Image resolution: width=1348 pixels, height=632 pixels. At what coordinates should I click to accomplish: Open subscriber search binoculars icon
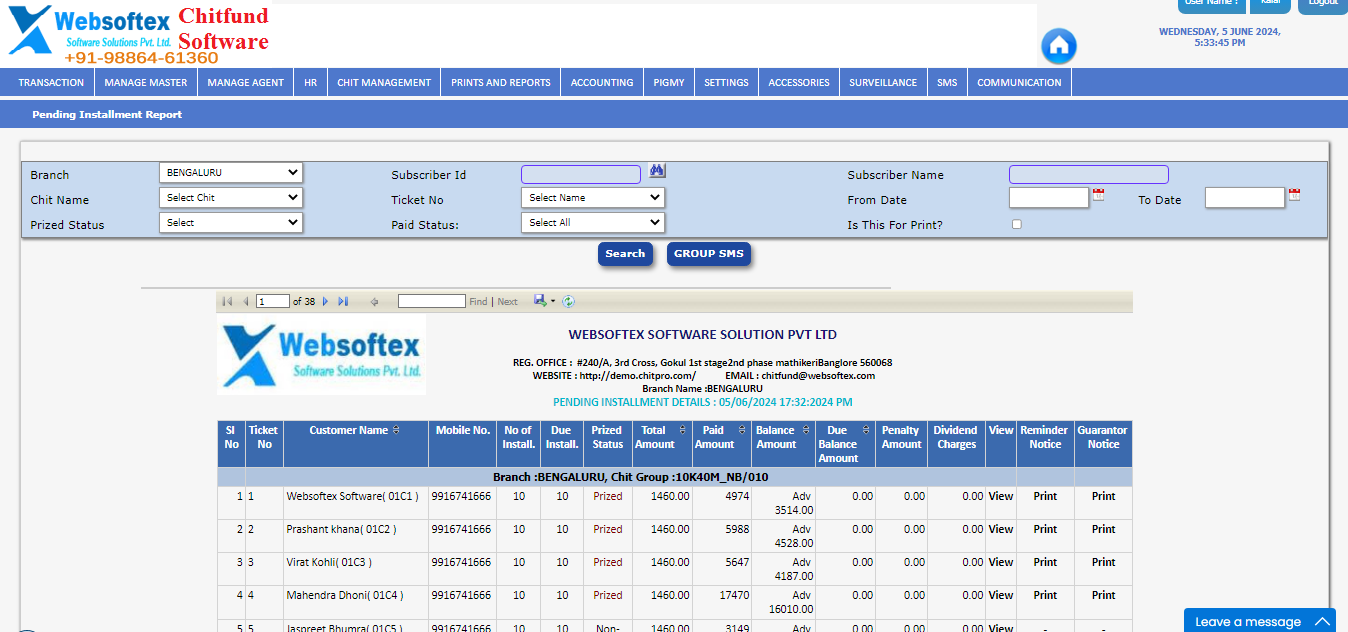tap(657, 171)
